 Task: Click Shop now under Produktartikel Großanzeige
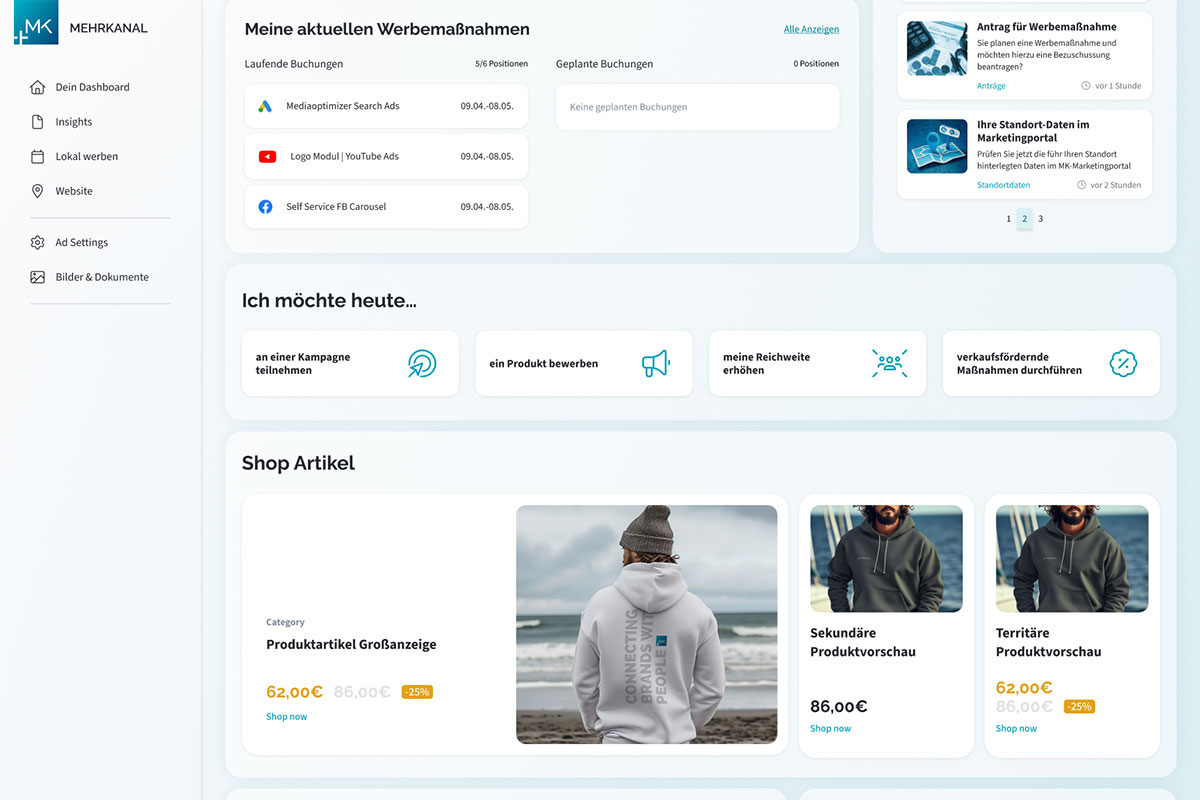[287, 717]
